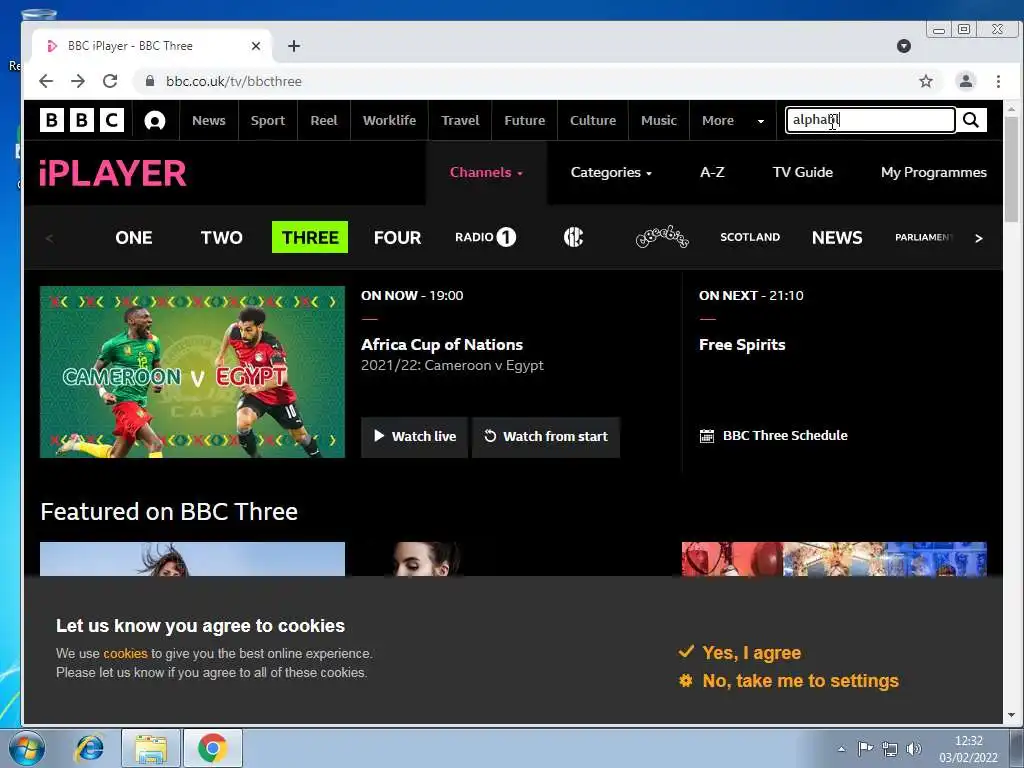Image resolution: width=1024 pixels, height=768 pixels.
Task: Open the Action Center flag icon
Action: click(865, 749)
